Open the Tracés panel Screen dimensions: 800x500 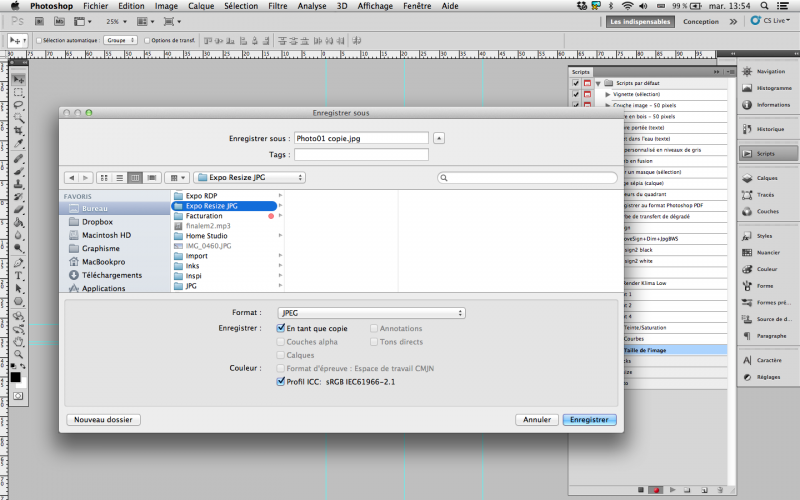768,195
